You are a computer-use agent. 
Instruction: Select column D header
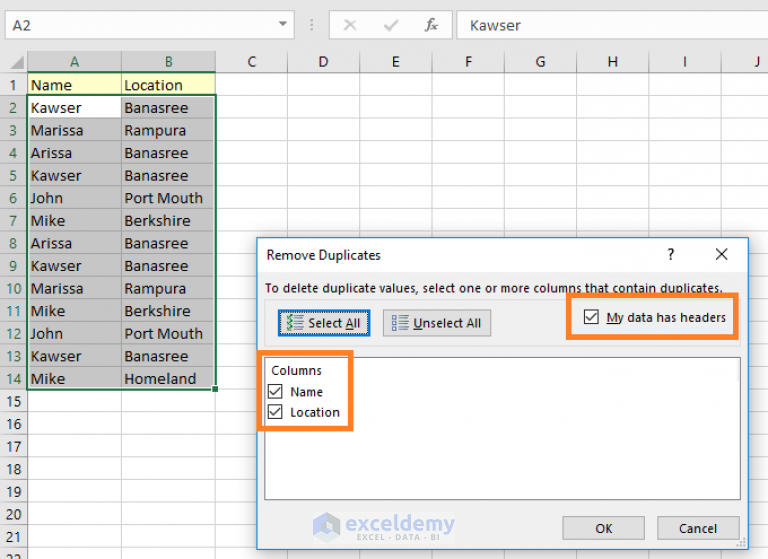click(323, 62)
